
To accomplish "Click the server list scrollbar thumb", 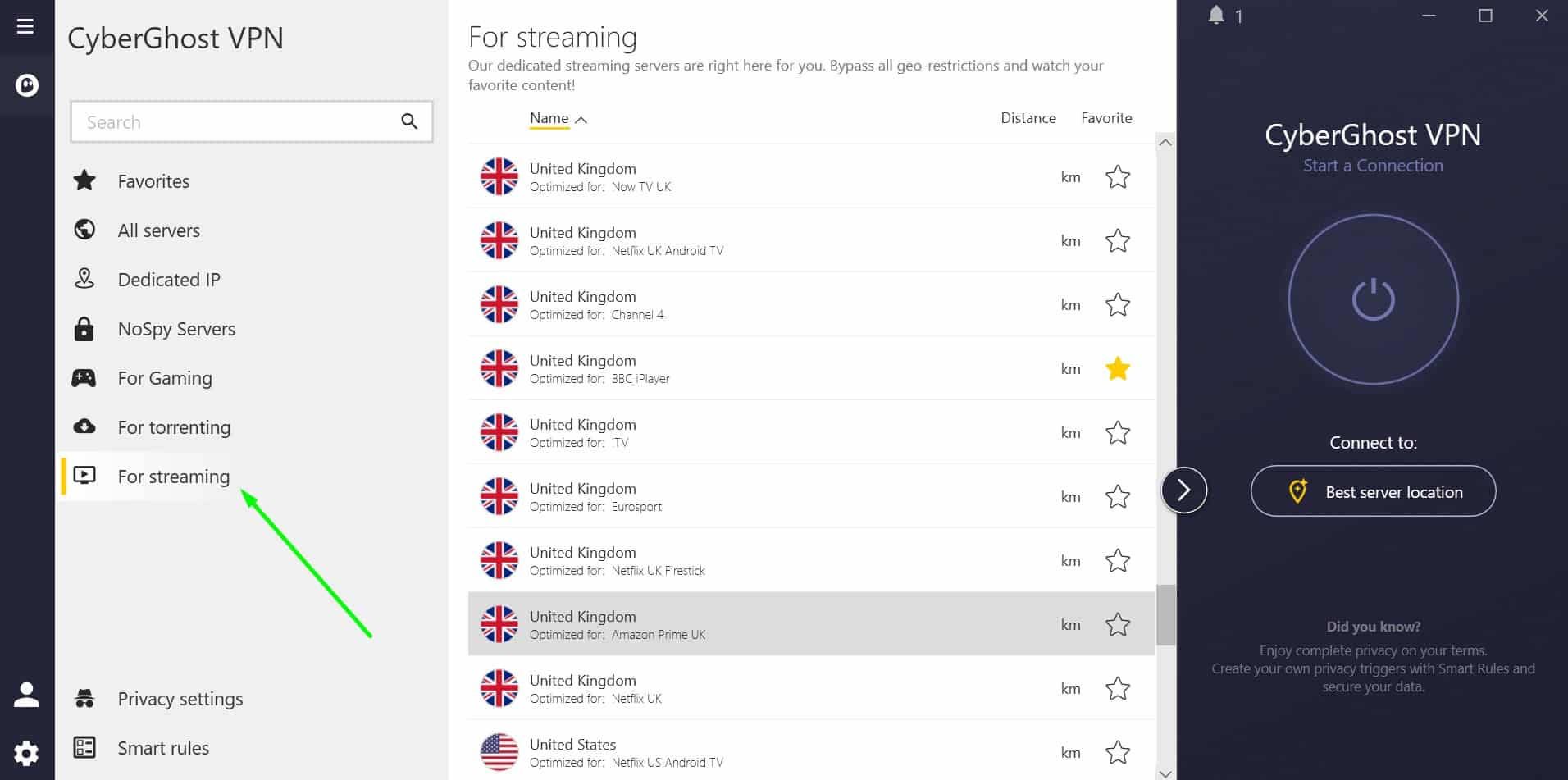I will pos(1165,615).
